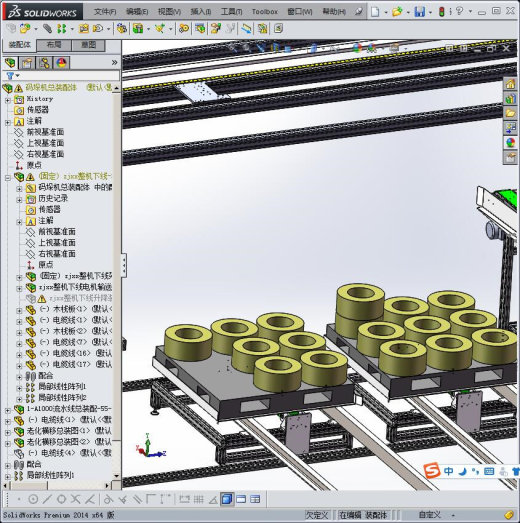Toggle the Sogou 中 Chinese input indicator

(x=448, y=471)
